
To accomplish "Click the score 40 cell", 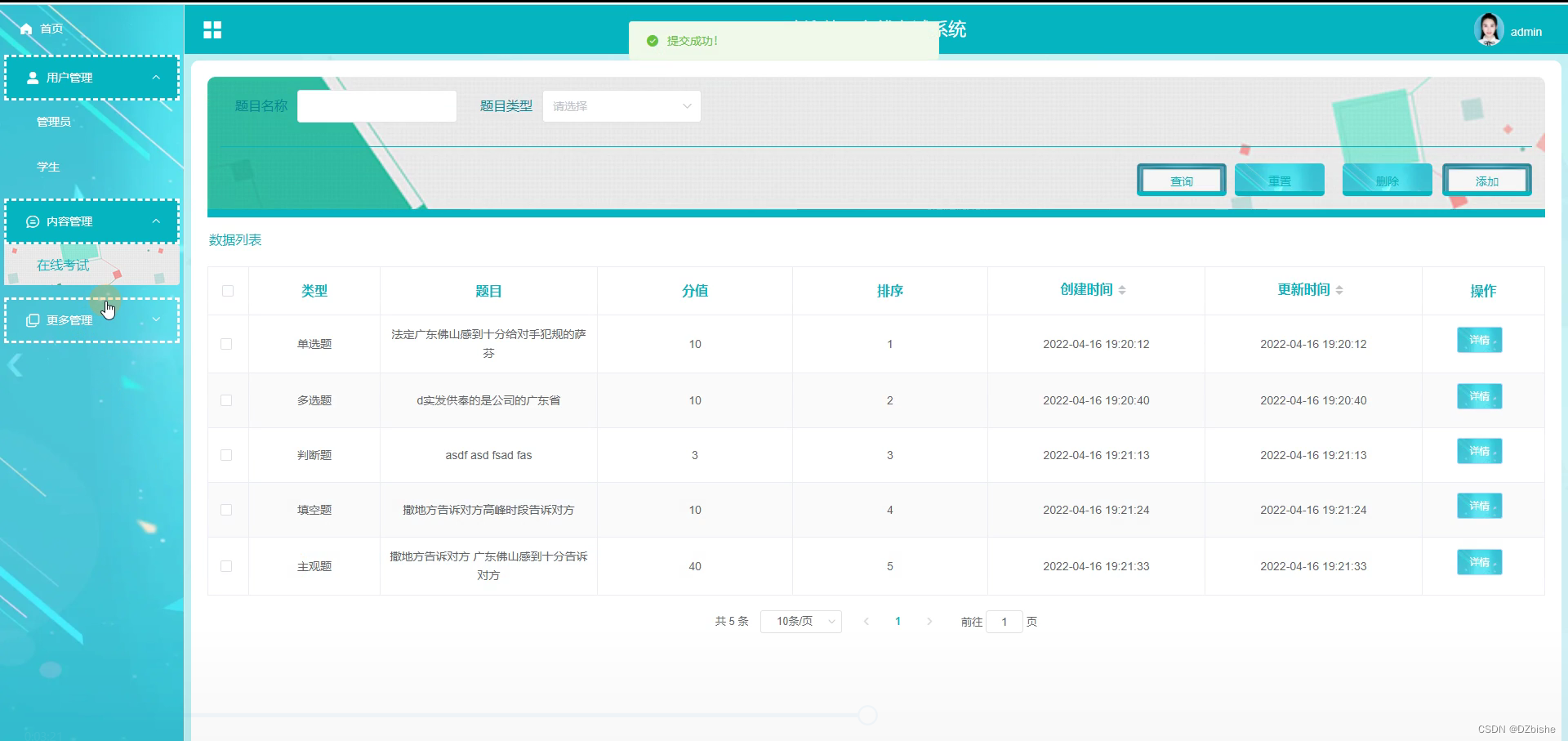I will pyautogui.click(x=695, y=566).
